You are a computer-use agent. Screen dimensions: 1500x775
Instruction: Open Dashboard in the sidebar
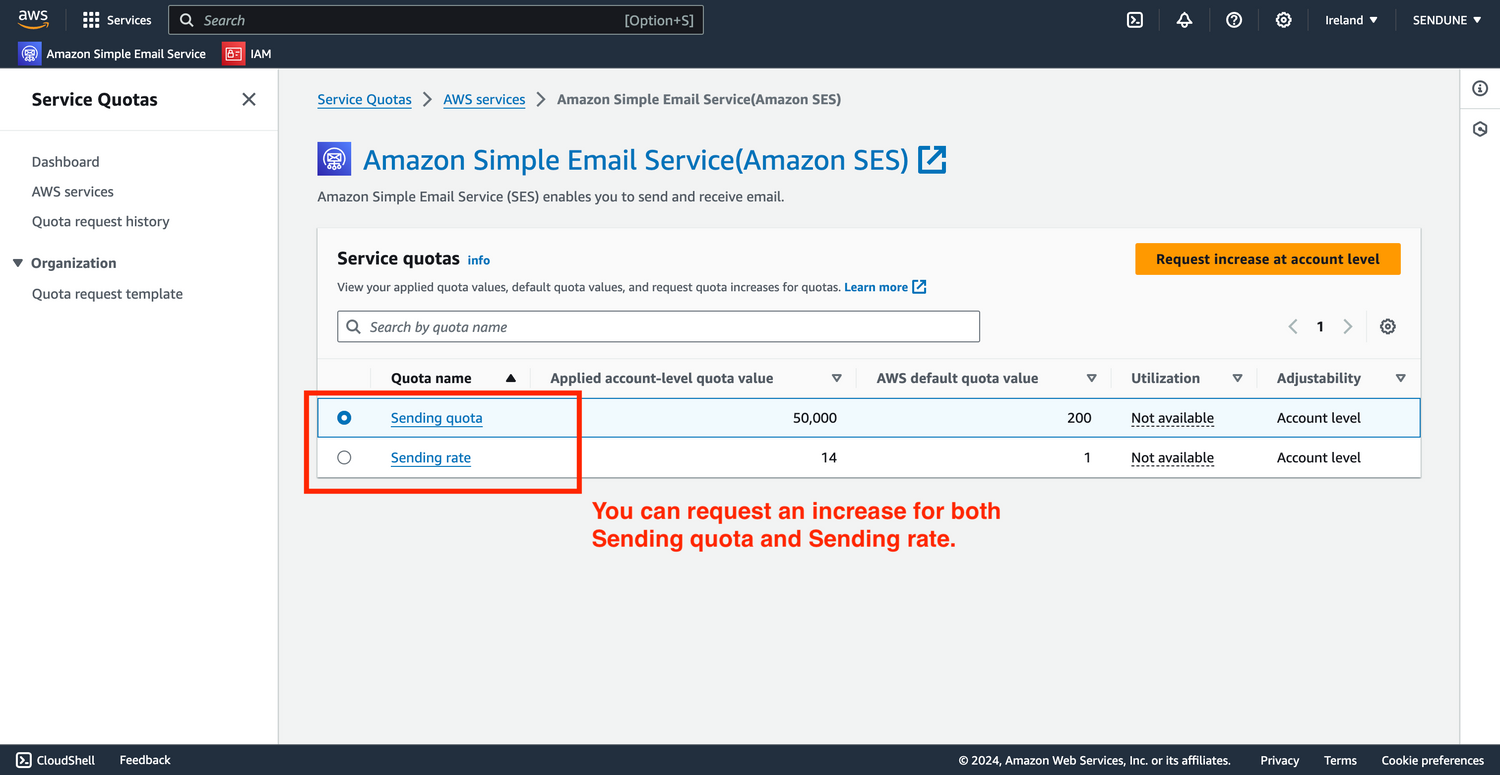coord(66,162)
